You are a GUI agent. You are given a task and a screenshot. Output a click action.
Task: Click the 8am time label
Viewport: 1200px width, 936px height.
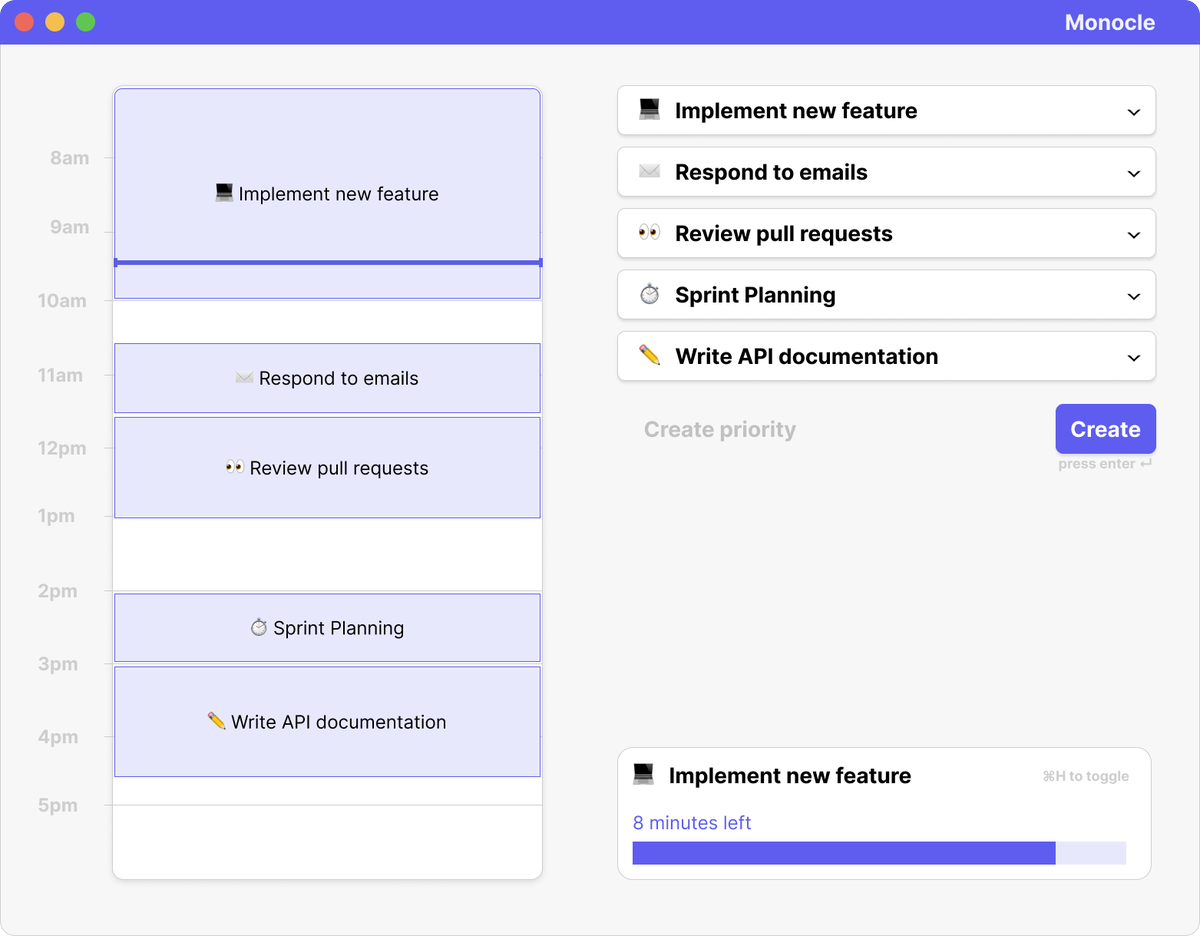[70, 158]
